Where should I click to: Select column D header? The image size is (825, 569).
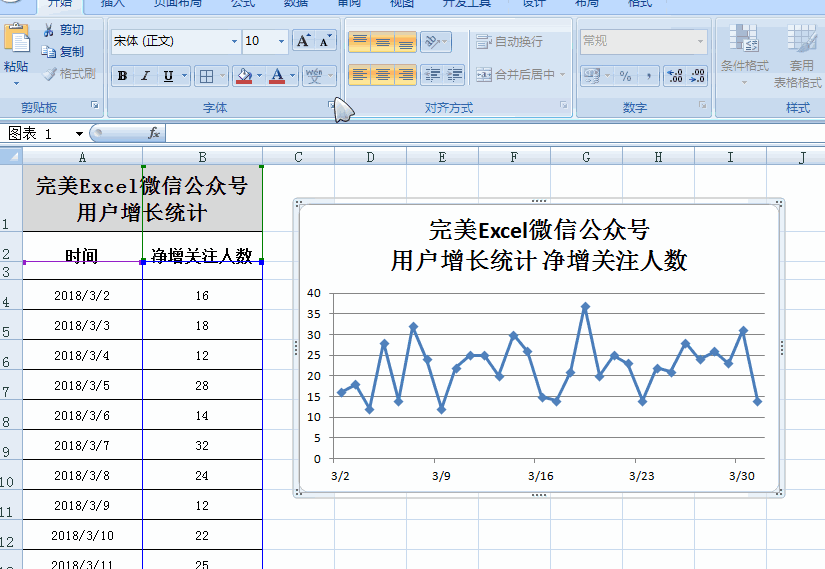click(370, 157)
